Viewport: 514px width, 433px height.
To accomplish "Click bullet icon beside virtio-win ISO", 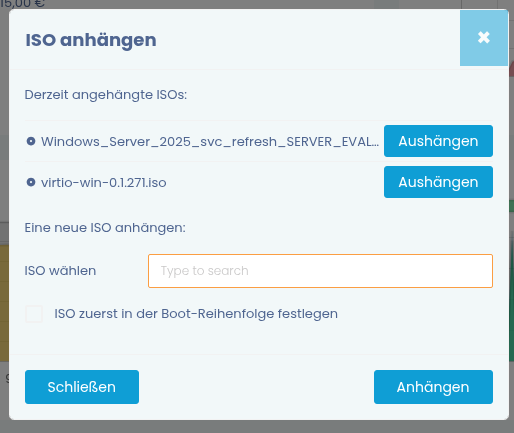I will pos(31,182).
